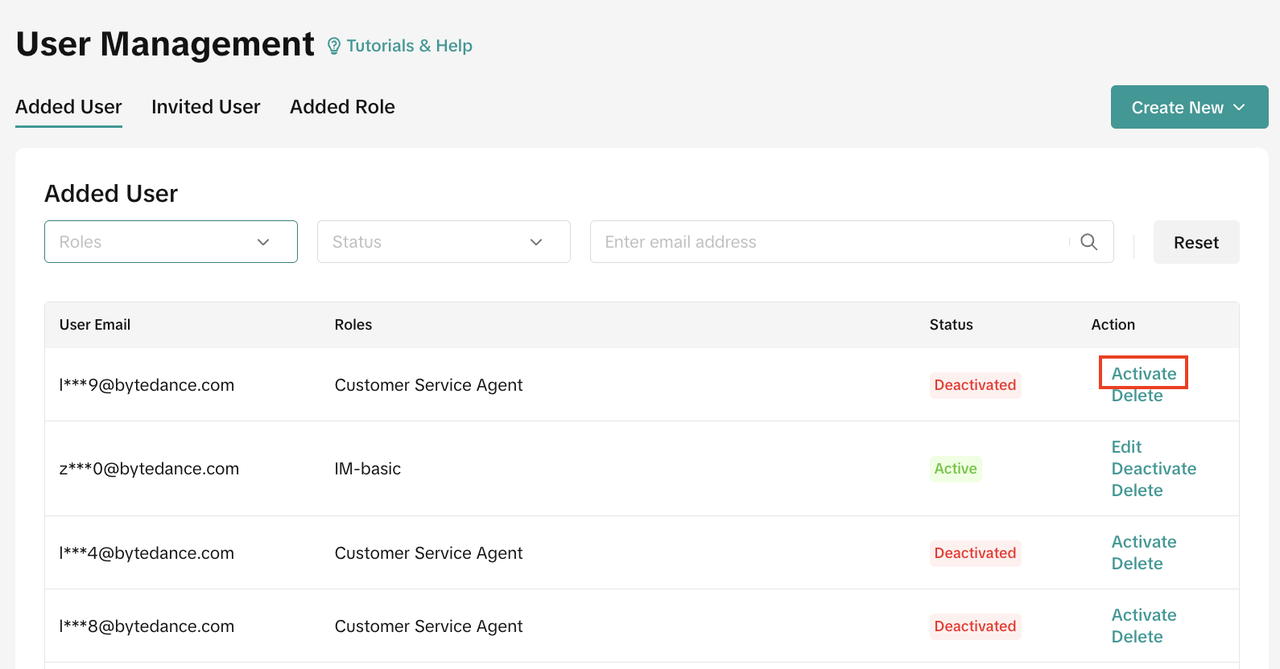Switch to the Added Role tab

[x=342, y=107]
